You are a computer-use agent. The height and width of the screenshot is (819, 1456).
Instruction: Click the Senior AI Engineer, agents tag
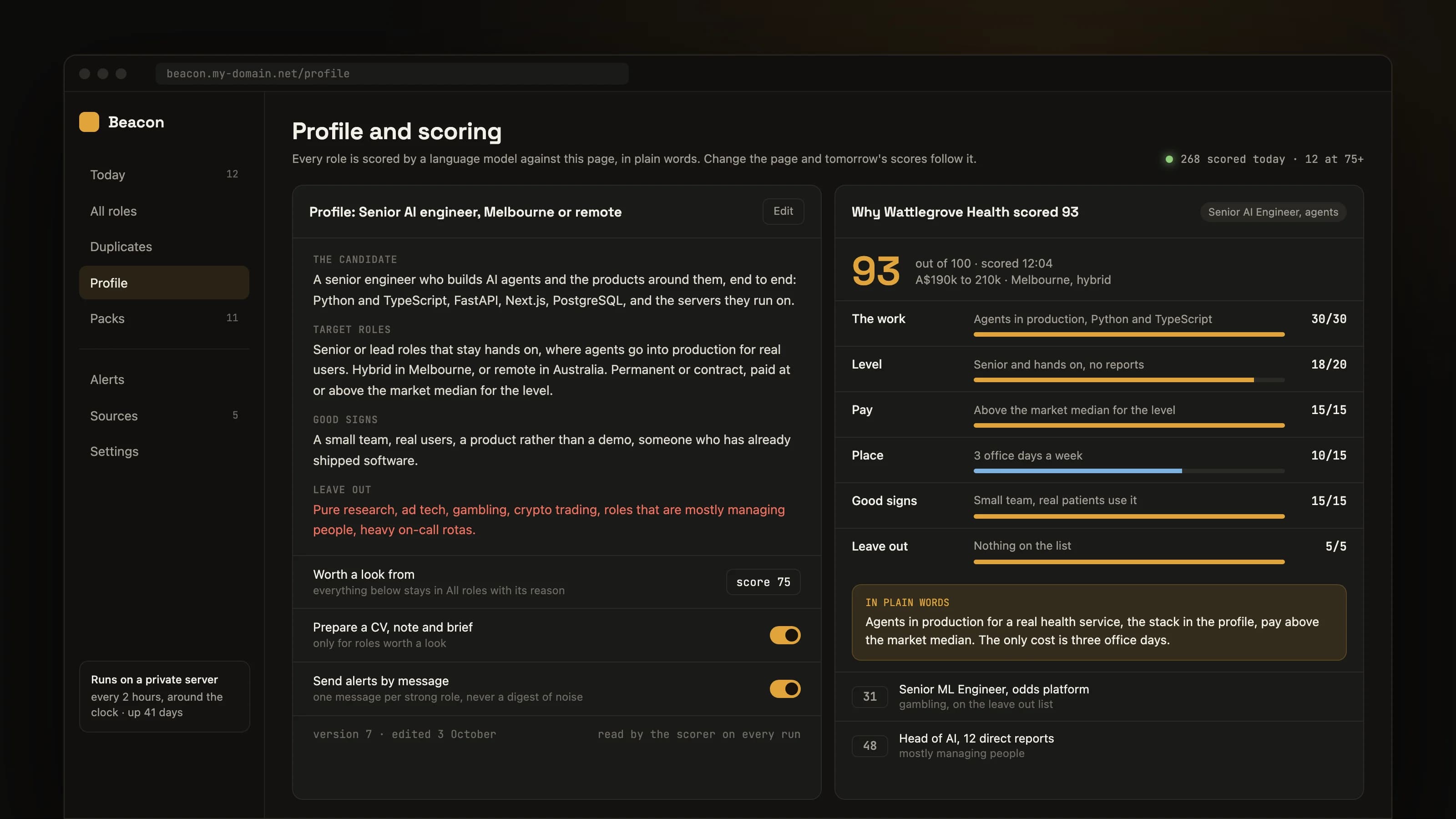pos(1273,212)
